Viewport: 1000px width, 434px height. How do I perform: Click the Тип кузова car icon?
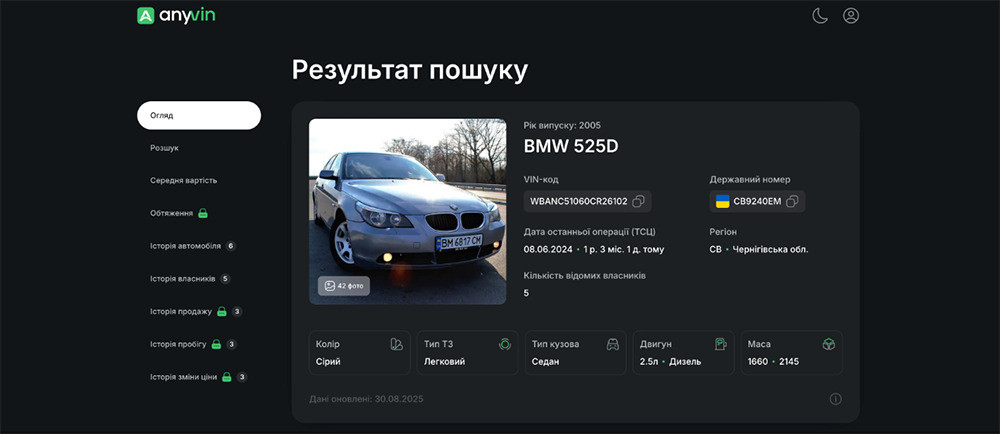(612, 344)
